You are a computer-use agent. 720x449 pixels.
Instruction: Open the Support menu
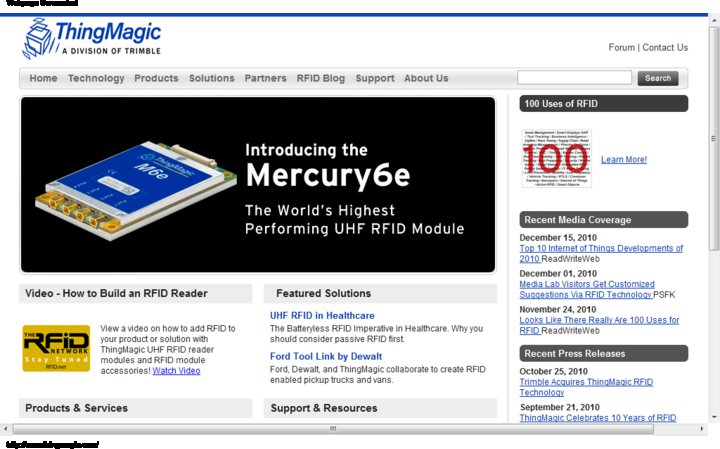coord(375,78)
